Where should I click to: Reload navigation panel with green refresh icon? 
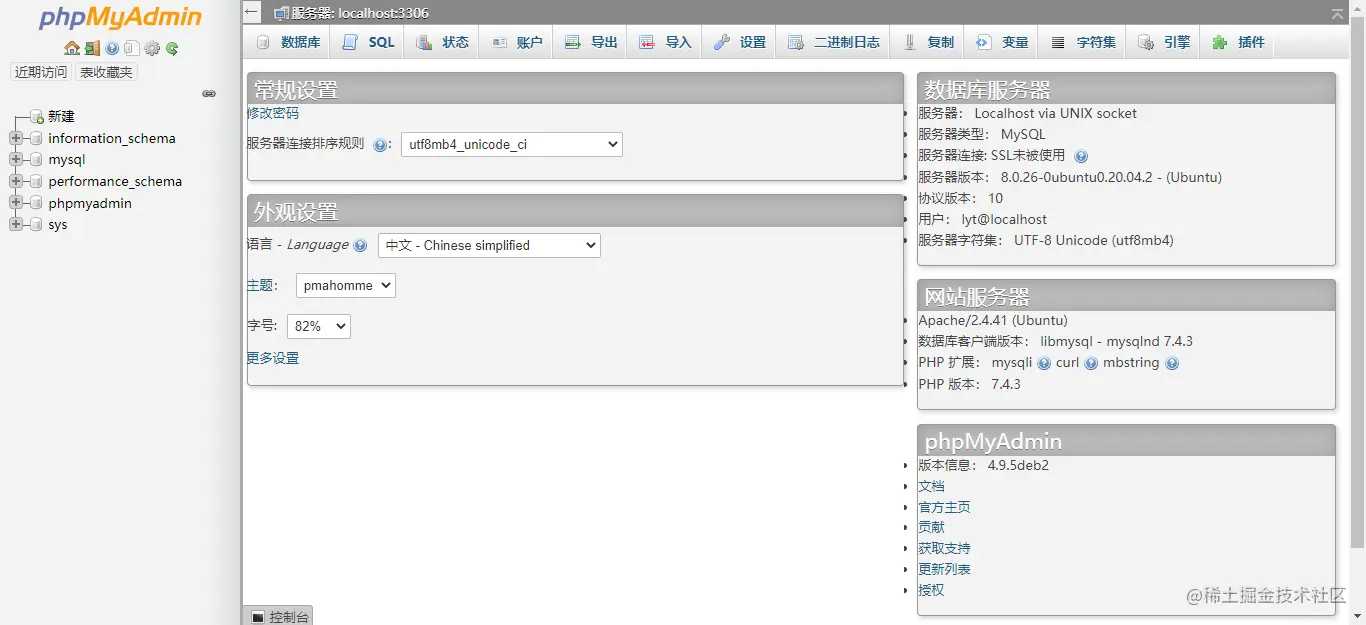click(172, 48)
